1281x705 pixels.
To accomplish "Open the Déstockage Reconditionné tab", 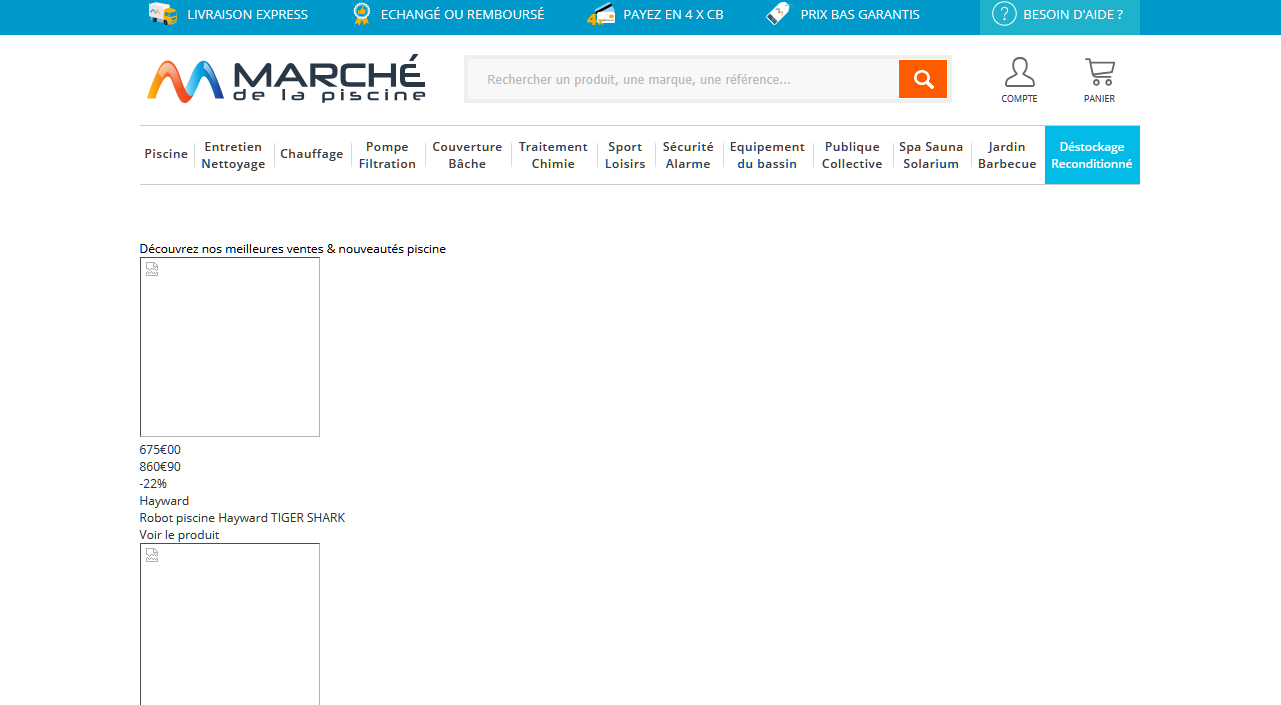I will point(1091,155).
